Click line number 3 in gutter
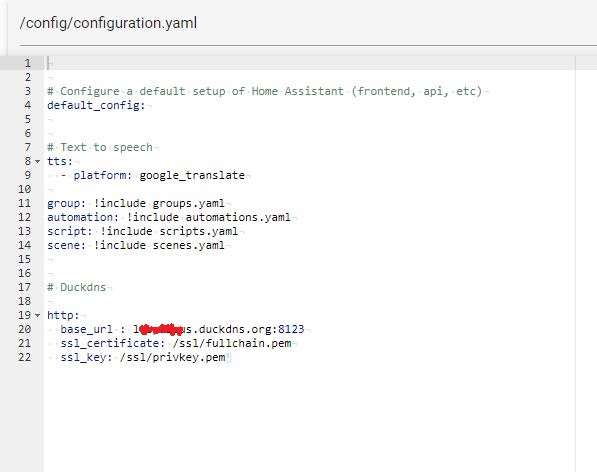Image resolution: width=597 pixels, height=472 pixels. [x=28, y=91]
